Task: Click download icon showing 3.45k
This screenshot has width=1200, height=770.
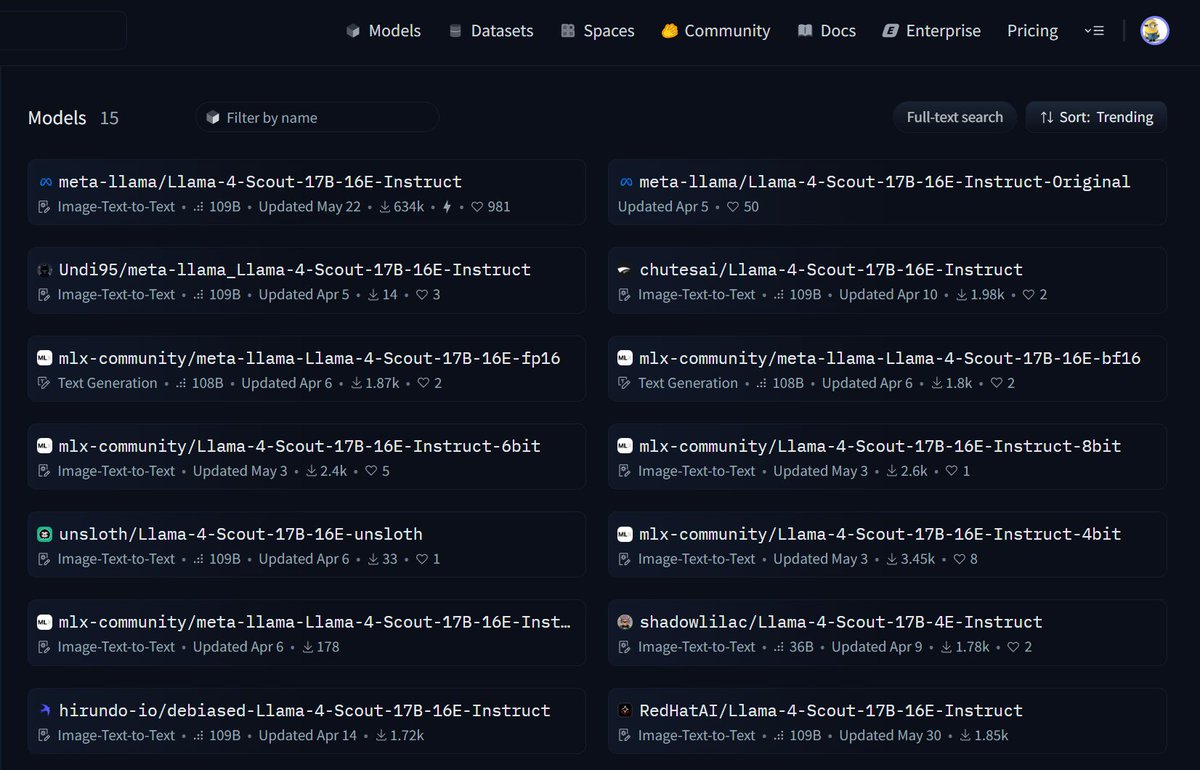Action: click(x=894, y=559)
